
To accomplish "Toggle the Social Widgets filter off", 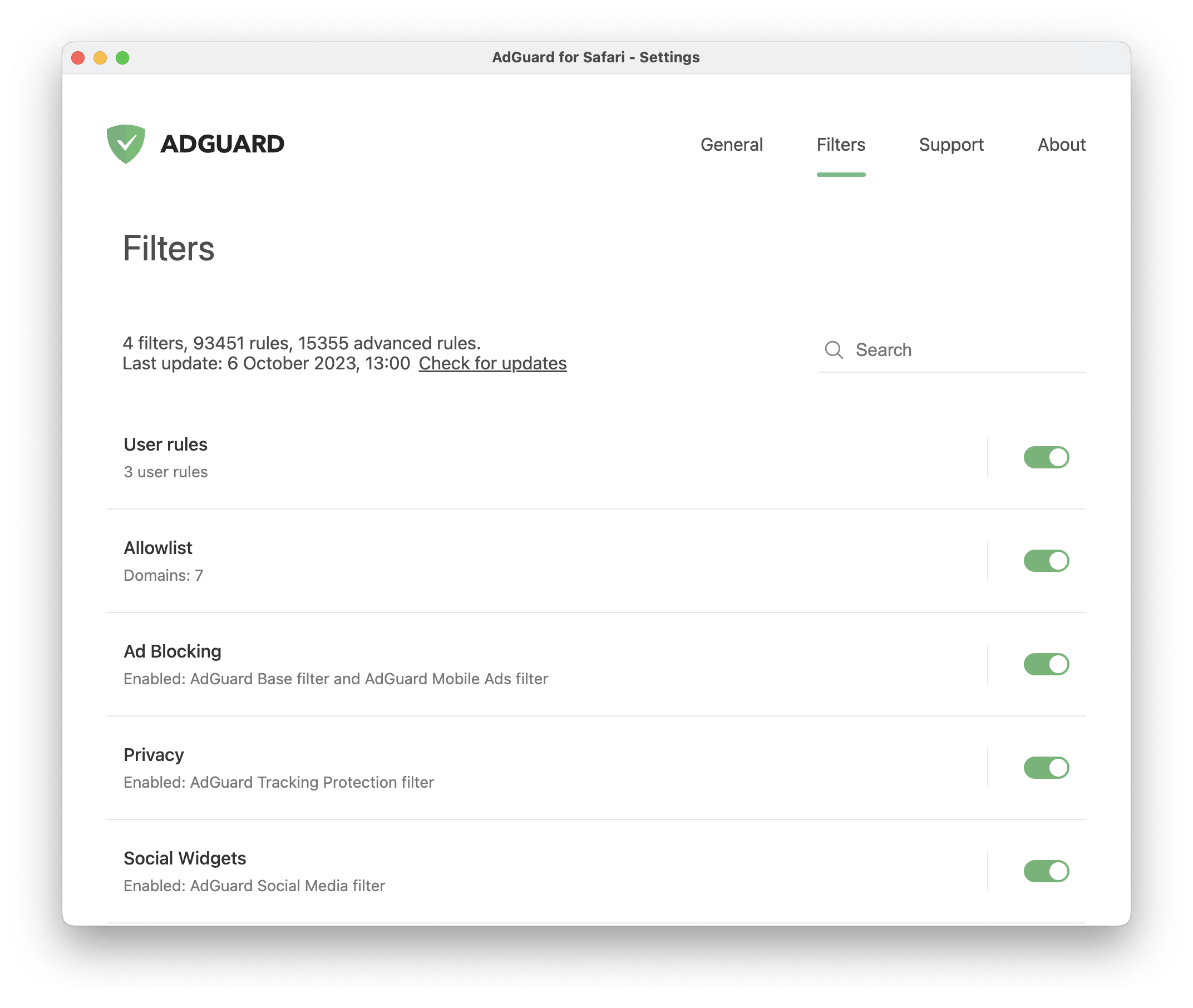I will coord(1046,871).
